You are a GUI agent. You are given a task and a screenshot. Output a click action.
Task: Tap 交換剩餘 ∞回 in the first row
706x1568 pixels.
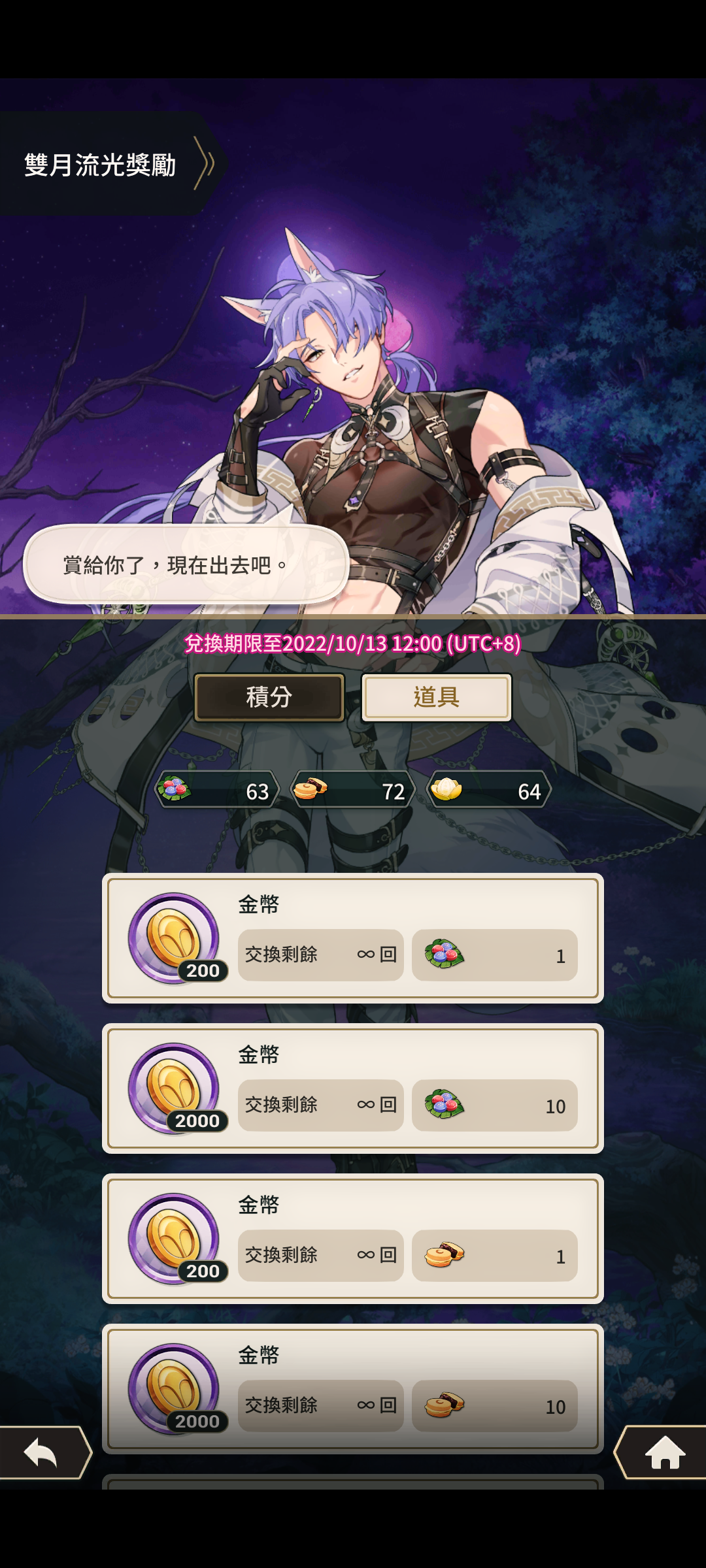(321, 955)
